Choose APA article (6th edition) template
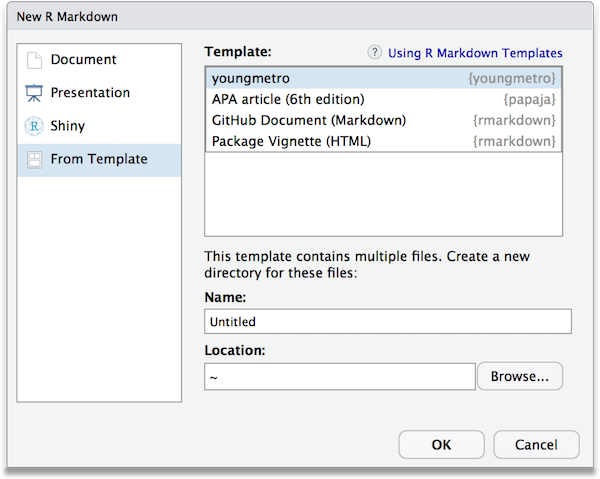600x479 pixels. (288, 99)
